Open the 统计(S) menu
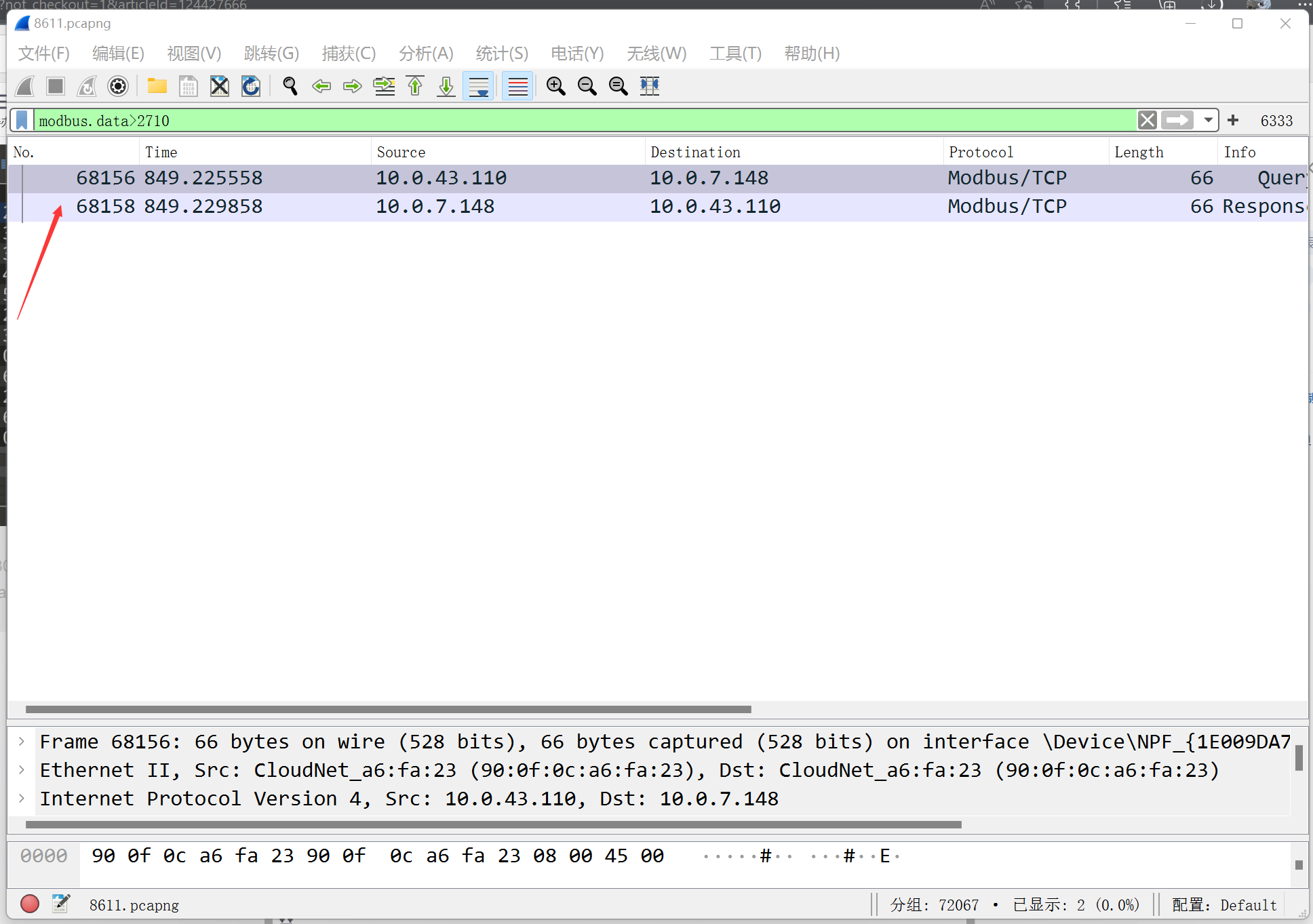 pyautogui.click(x=501, y=54)
